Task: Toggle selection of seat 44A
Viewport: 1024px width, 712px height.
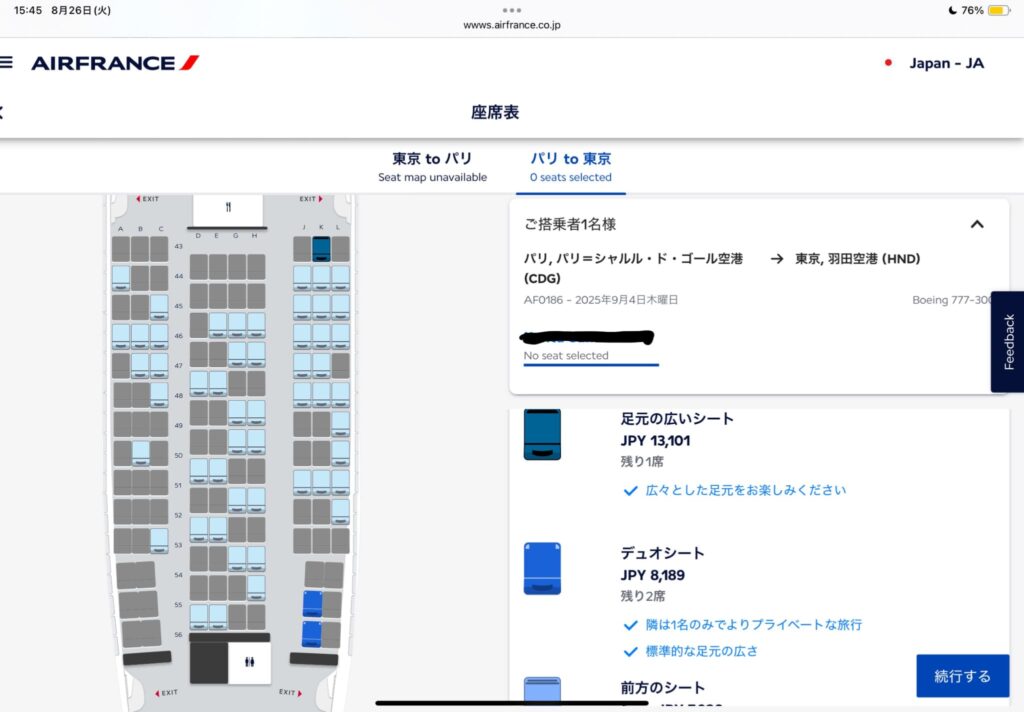Action: [121, 277]
